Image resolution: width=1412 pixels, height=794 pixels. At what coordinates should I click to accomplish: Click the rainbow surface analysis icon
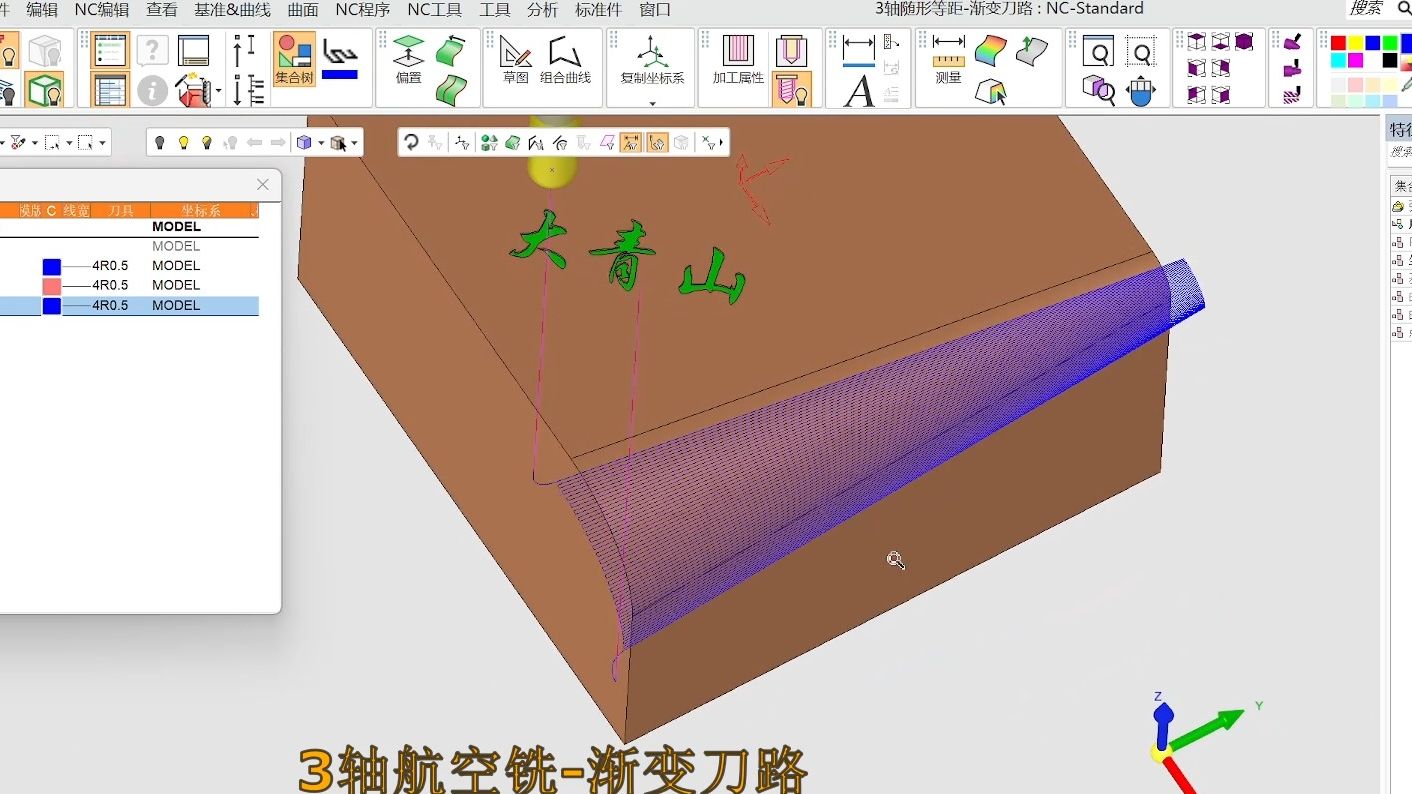(991, 50)
